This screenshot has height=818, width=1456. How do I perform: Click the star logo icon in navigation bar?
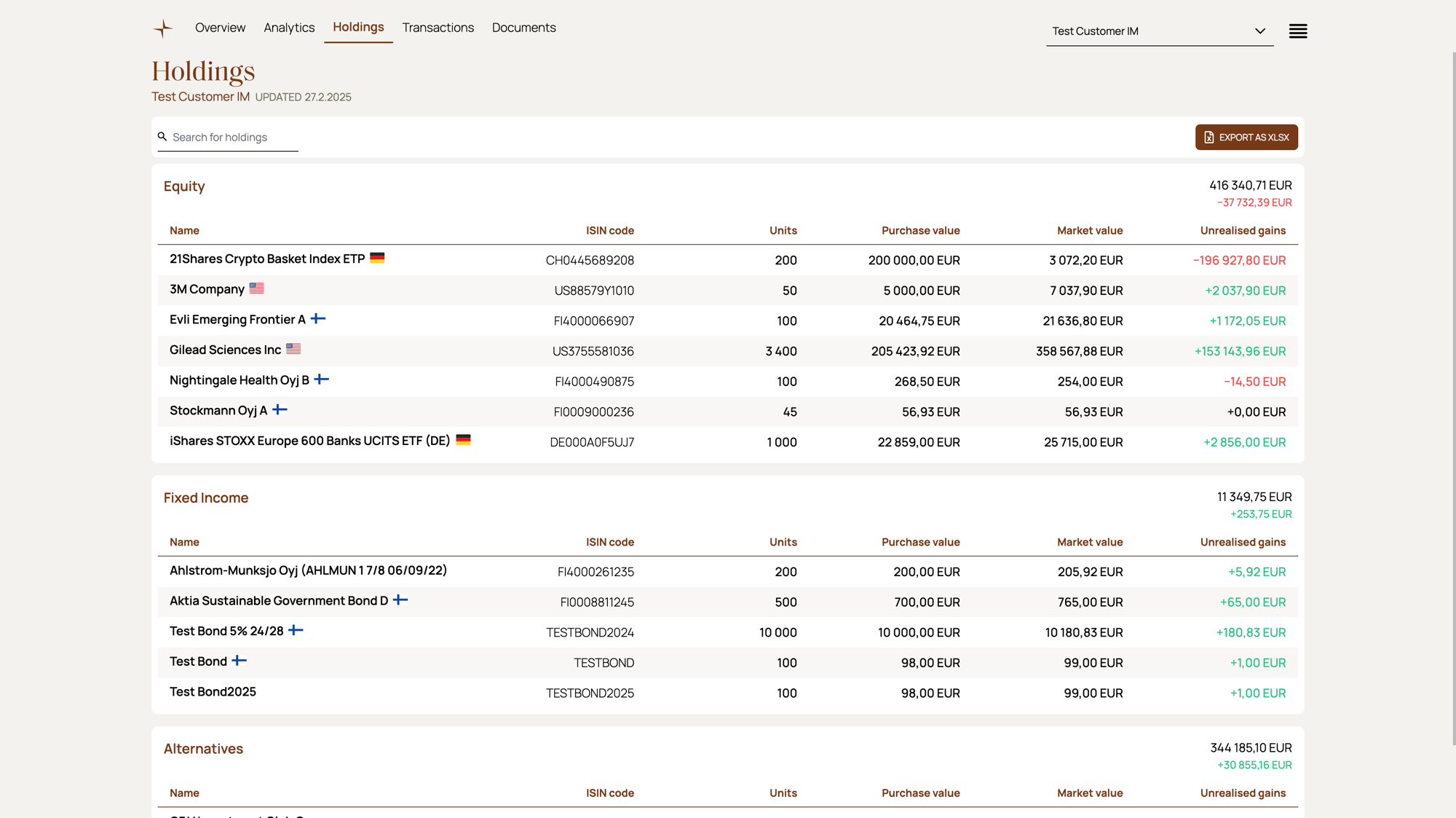tap(163, 28)
